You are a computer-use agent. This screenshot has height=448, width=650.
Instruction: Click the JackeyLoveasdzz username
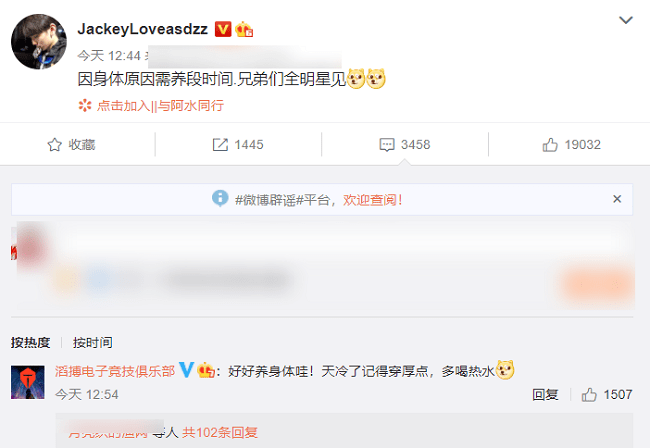(x=142, y=29)
